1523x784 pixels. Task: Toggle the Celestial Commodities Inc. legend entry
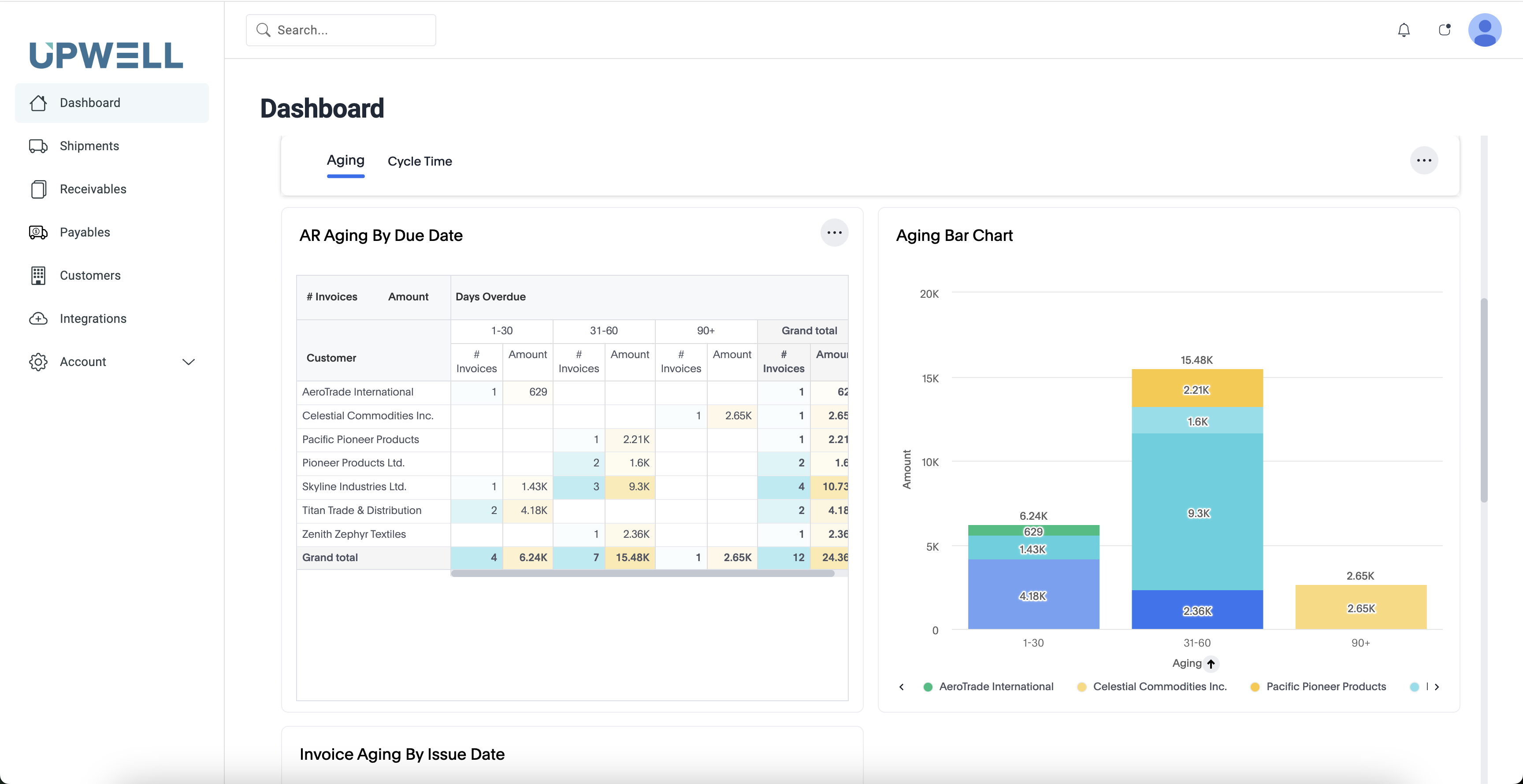coord(1081,687)
